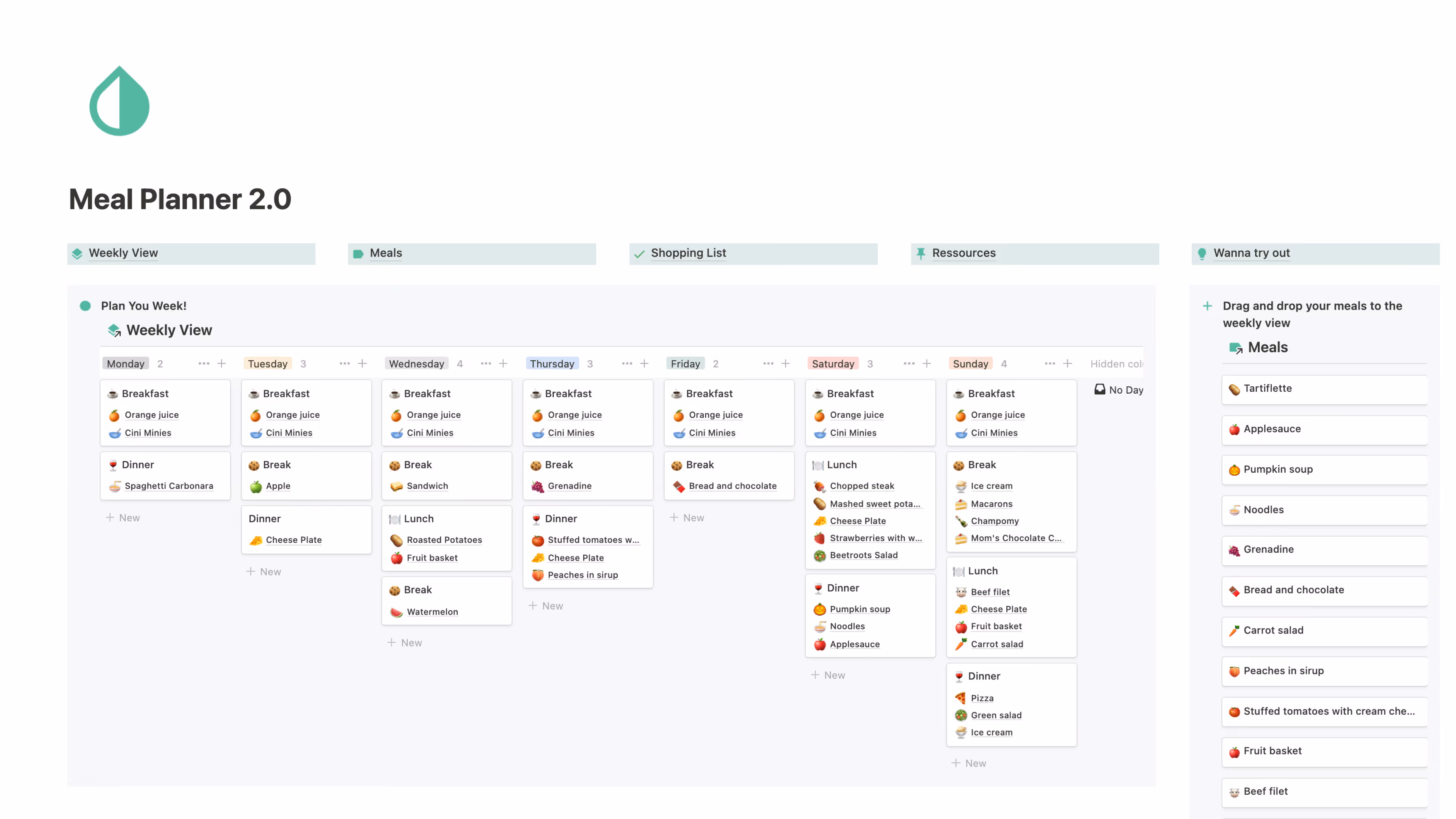Click the pin icon beside Ressources
This screenshot has height=819, width=1456.
point(921,253)
